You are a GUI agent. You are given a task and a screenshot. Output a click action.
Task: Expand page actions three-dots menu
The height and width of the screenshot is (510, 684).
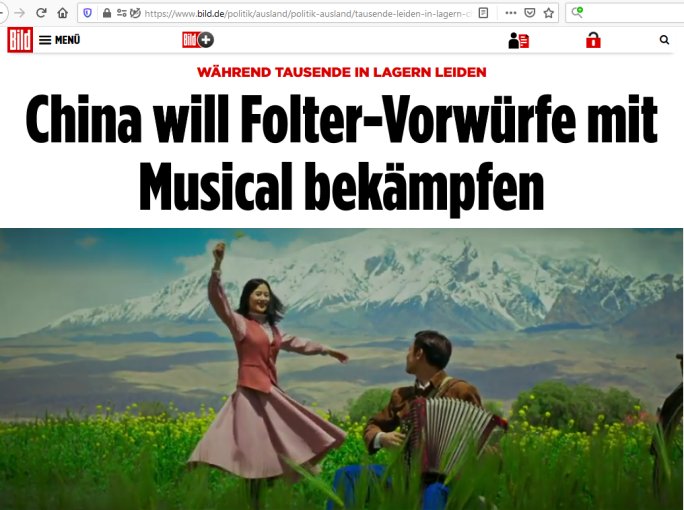511,13
